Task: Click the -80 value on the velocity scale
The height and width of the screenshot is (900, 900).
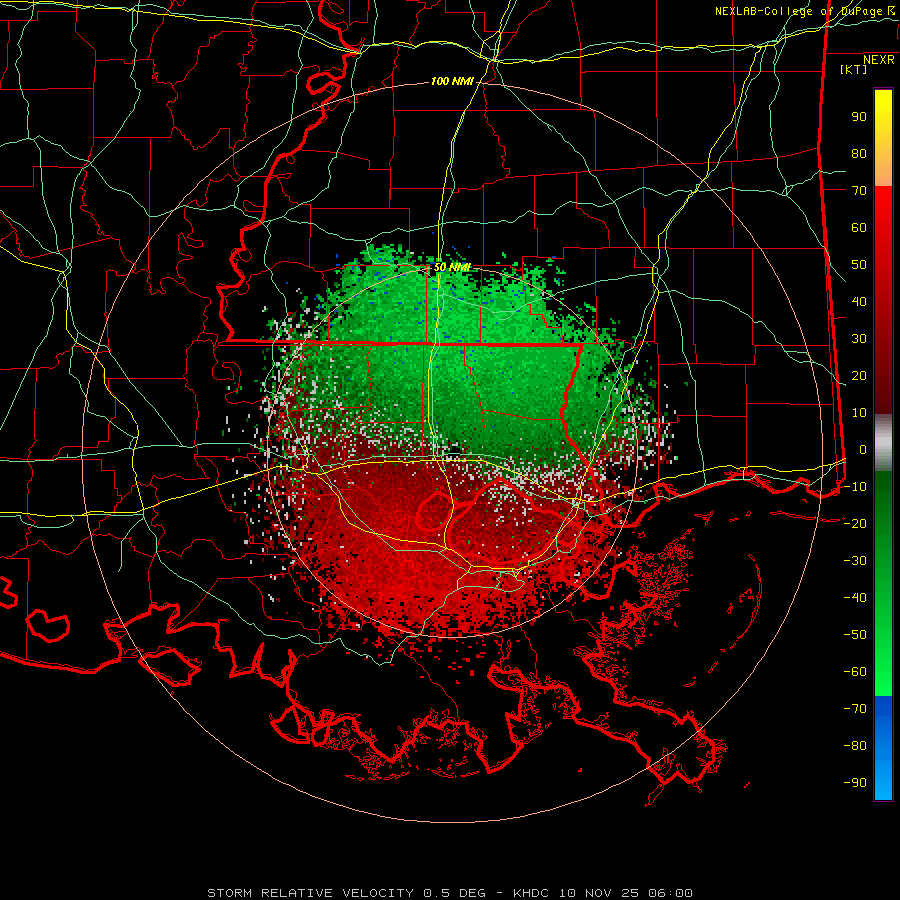Action: tap(855, 746)
